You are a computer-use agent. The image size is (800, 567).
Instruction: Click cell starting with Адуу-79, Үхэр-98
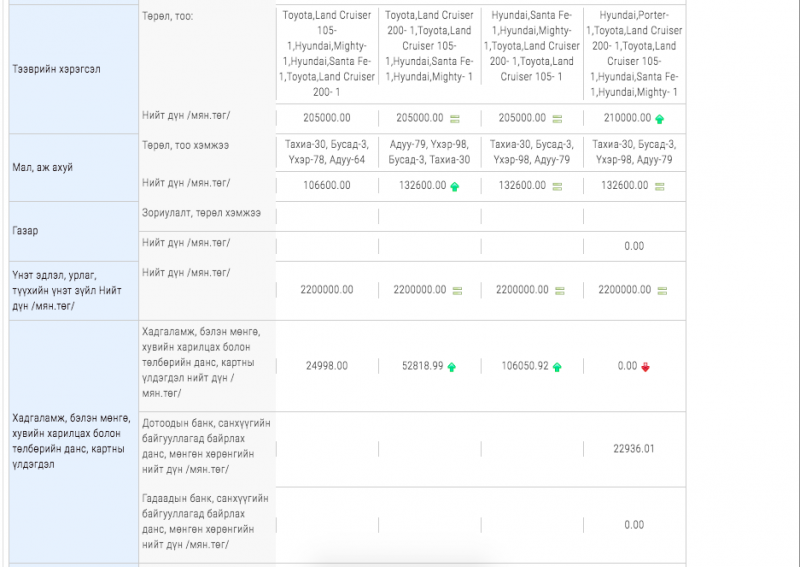(x=429, y=152)
